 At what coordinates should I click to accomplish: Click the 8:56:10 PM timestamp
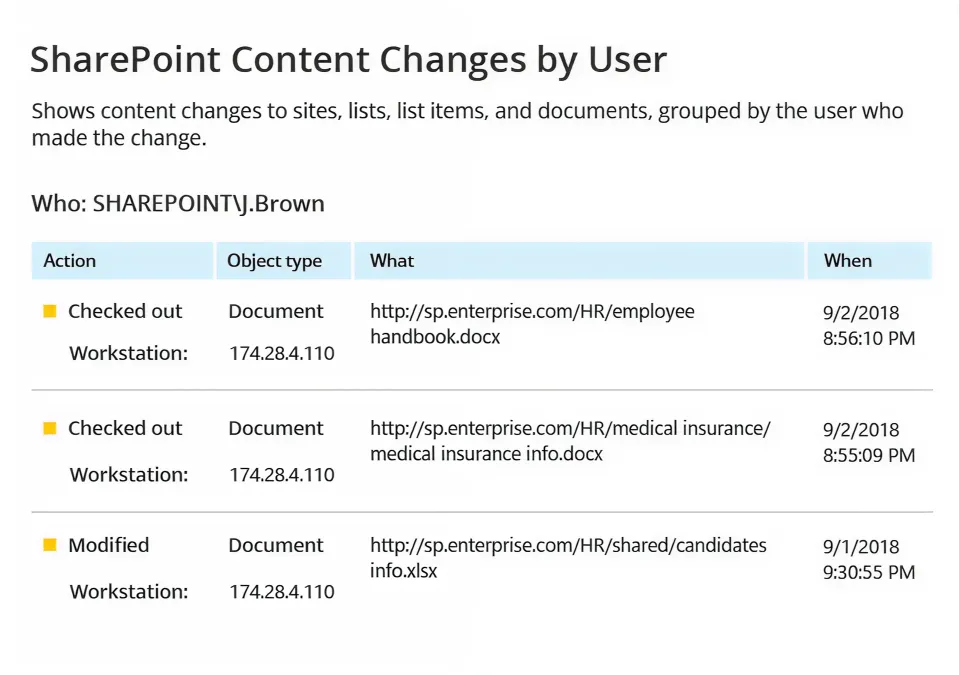(x=868, y=338)
